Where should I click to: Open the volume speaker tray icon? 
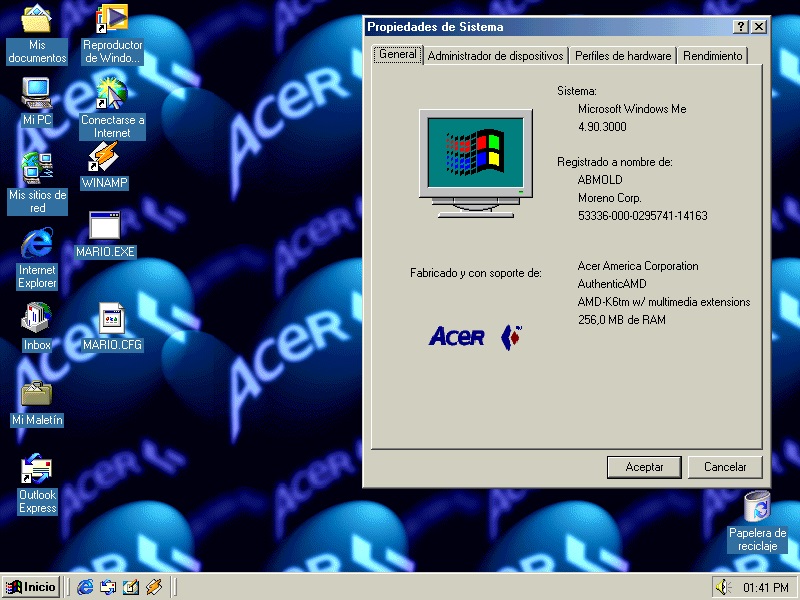click(x=723, y=587)
